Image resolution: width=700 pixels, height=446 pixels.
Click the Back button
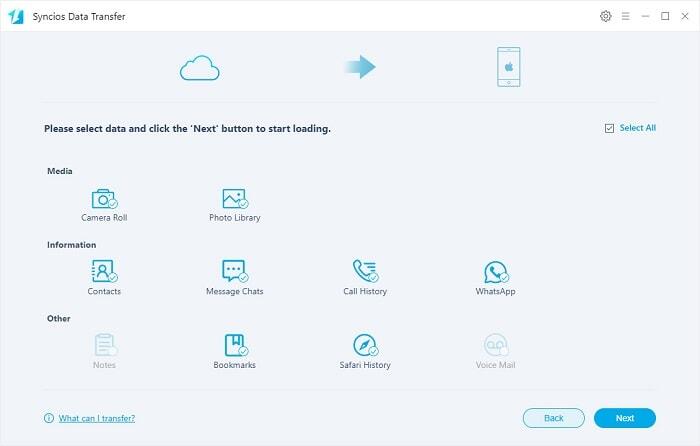click(x=553, y=418)
